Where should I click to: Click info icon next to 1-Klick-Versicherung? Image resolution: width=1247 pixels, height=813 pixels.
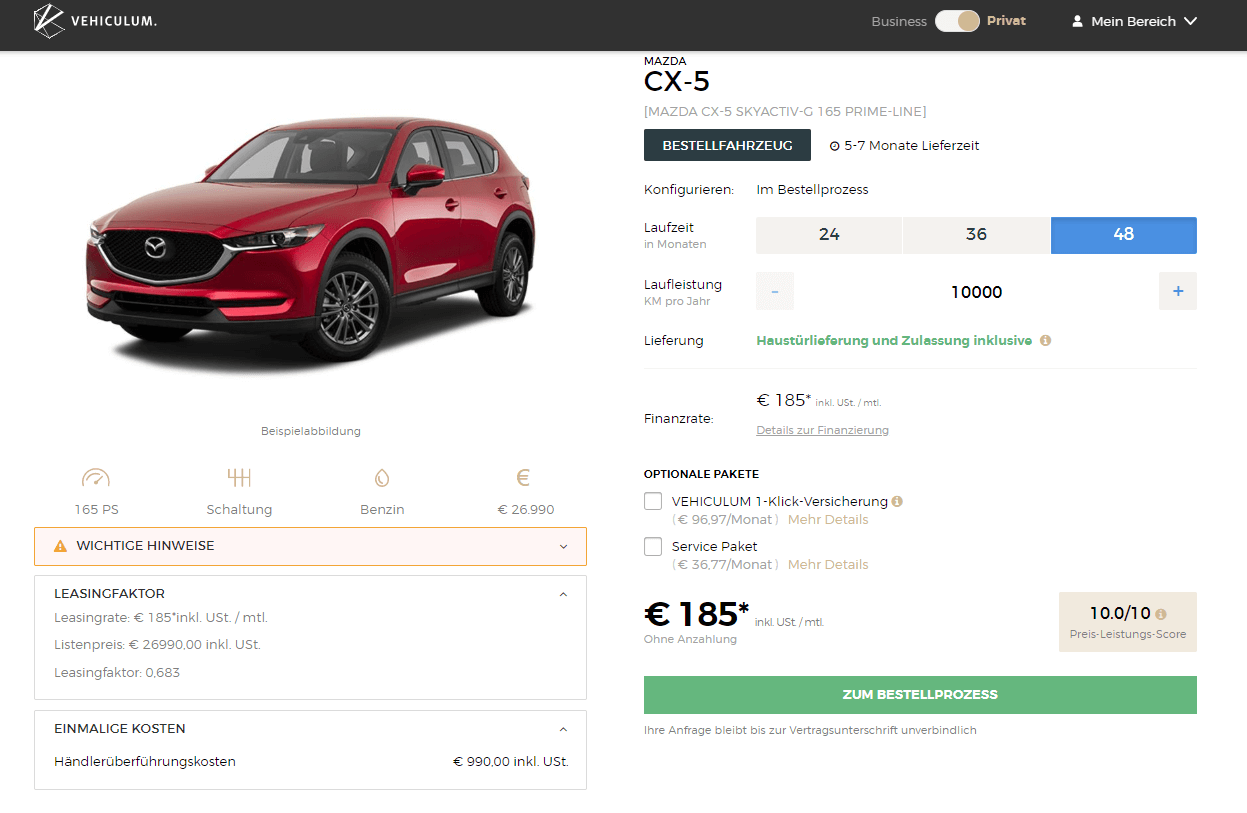coord(897,502)
